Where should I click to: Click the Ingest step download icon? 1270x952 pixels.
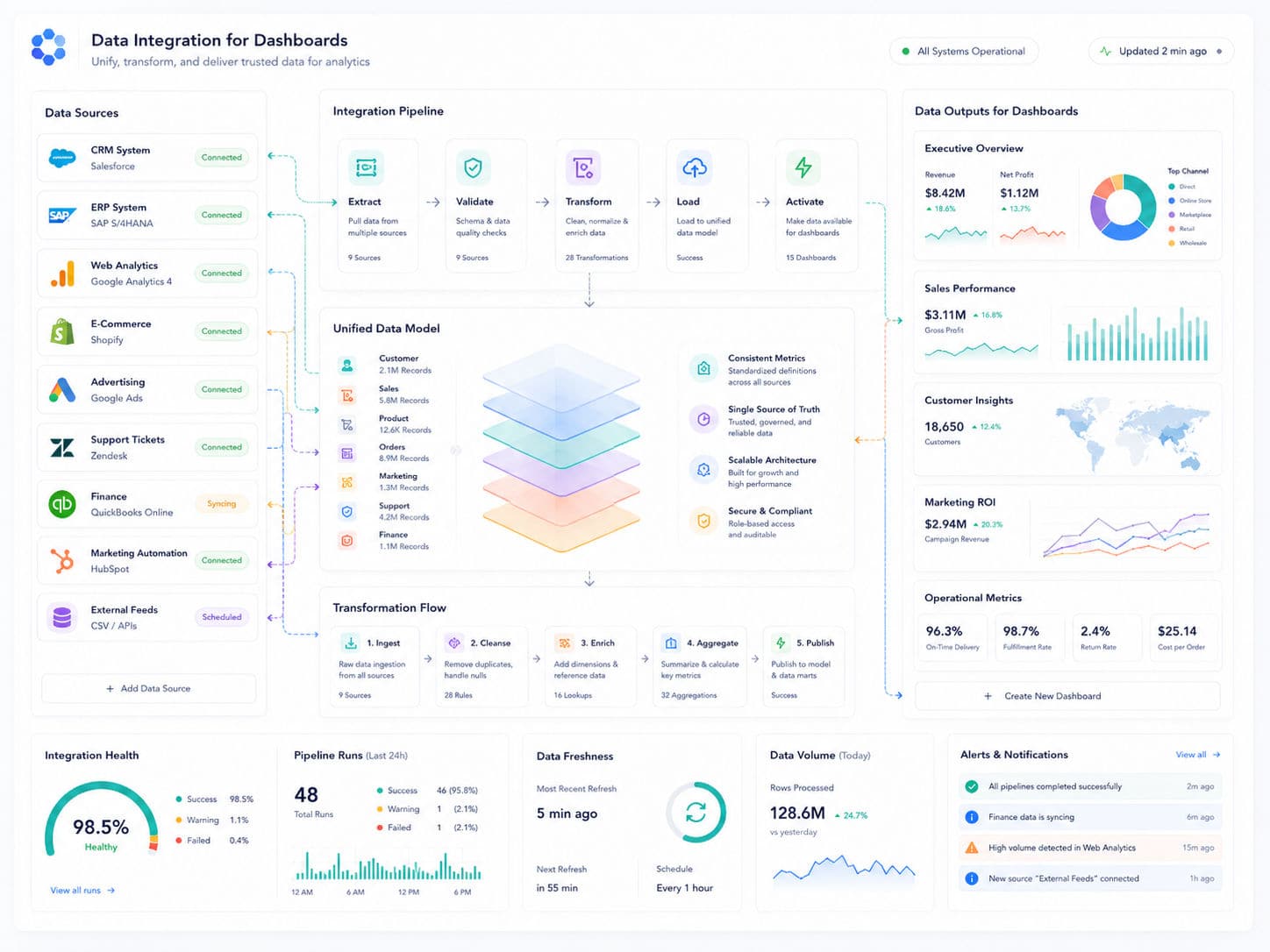click(351, 643)
